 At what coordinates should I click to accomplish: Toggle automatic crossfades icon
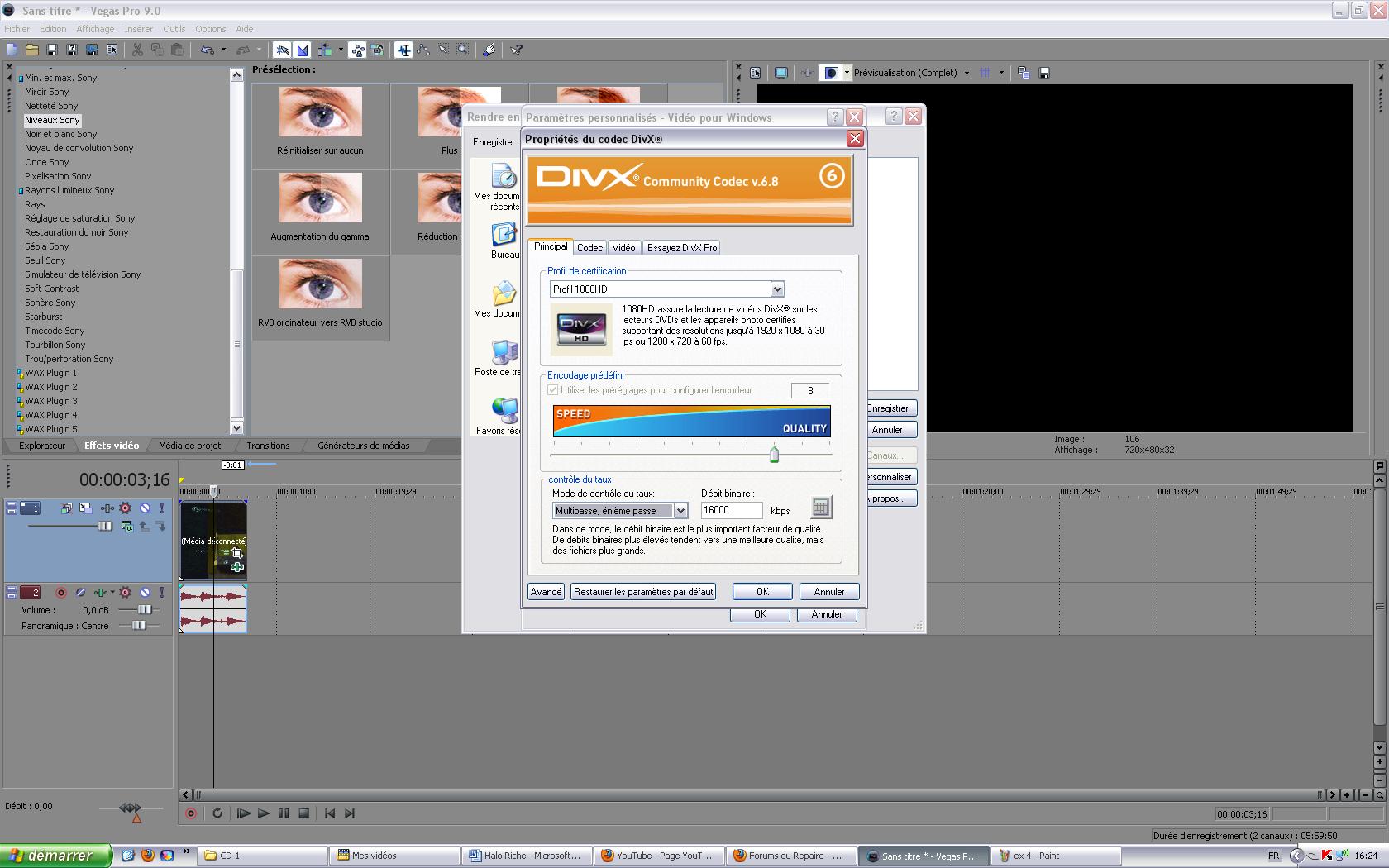coord(303,50)
